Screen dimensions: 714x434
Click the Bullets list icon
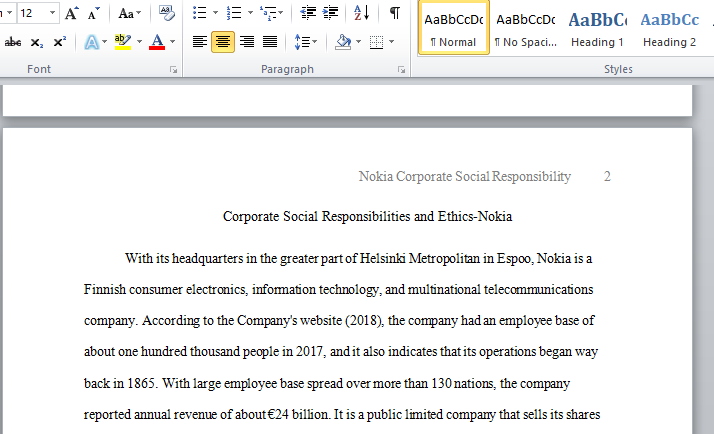click(x=199, y=13)
